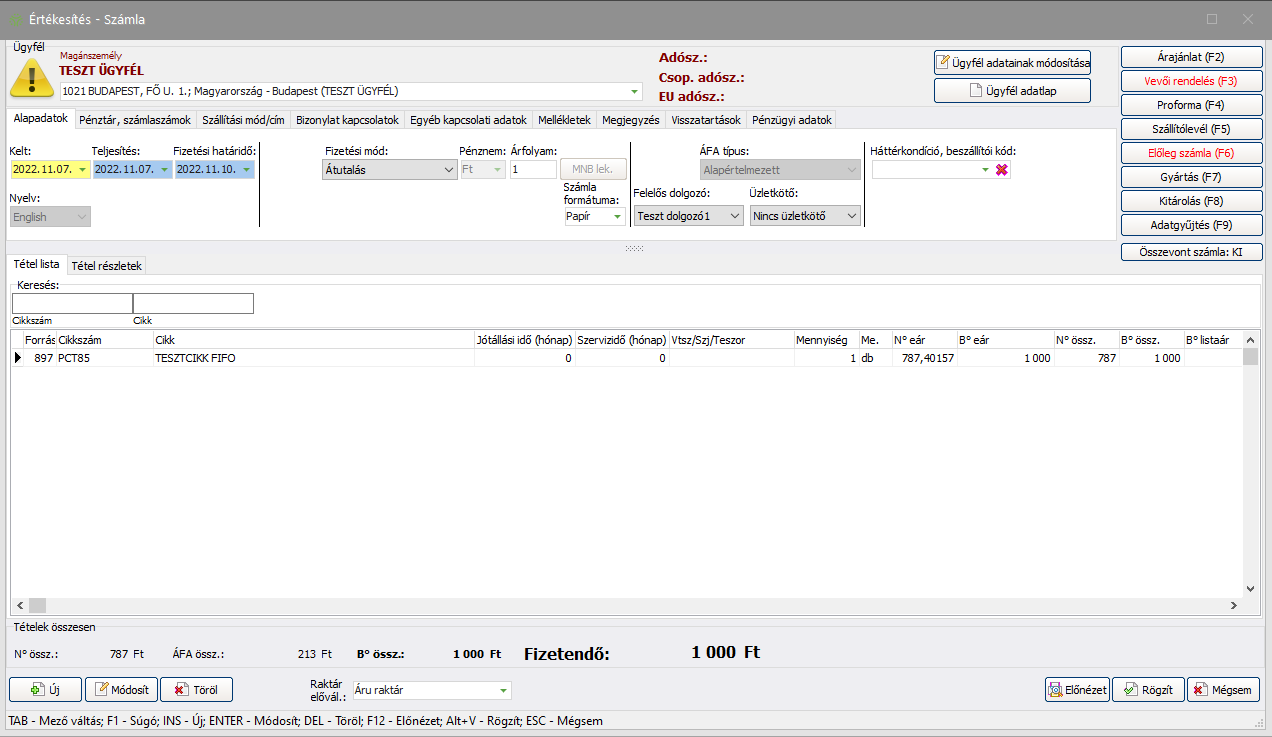
Task: Click Mégsem to cancel
Action: click(x=1223, y=689)
